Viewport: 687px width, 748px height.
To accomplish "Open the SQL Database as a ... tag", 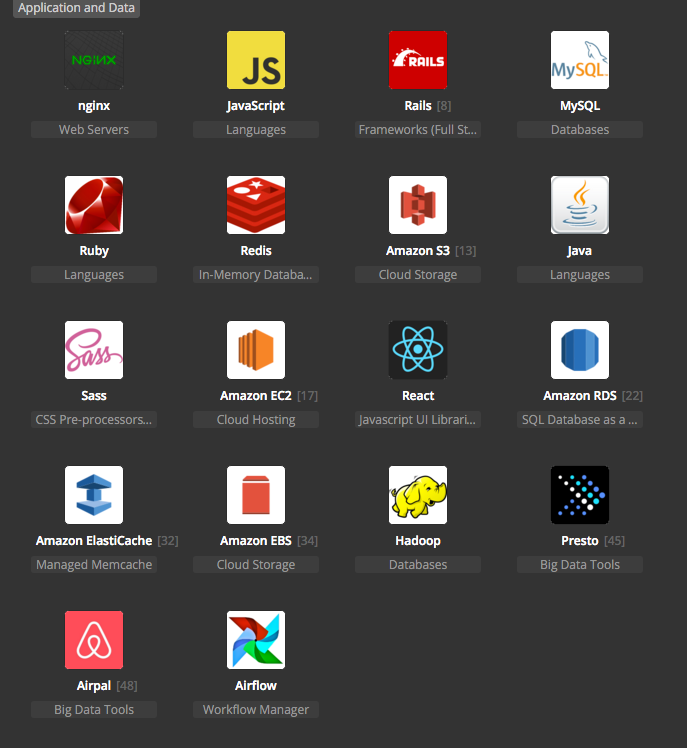I will tap(580, 420).
